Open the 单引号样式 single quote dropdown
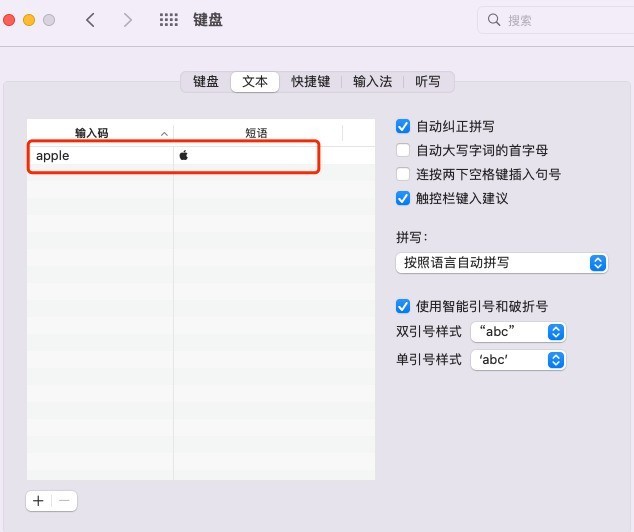Viewport: 634px width, 532px height. [518, 360]
